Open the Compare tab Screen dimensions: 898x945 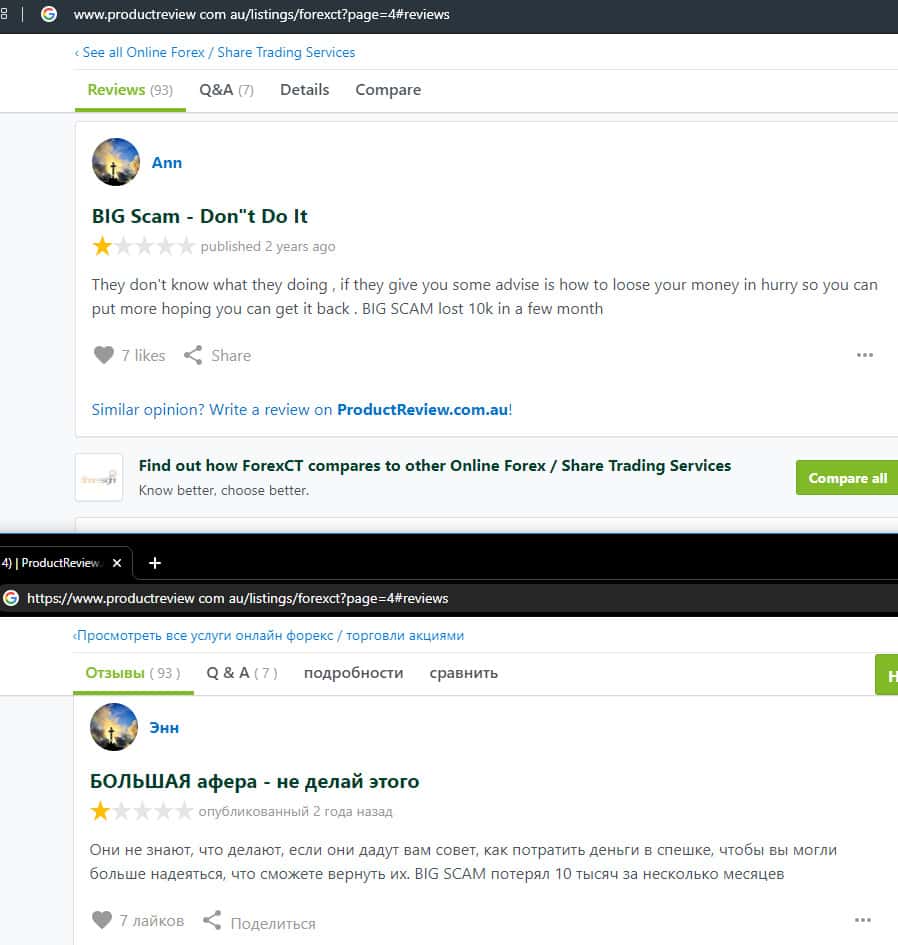[x=388, y=90]
